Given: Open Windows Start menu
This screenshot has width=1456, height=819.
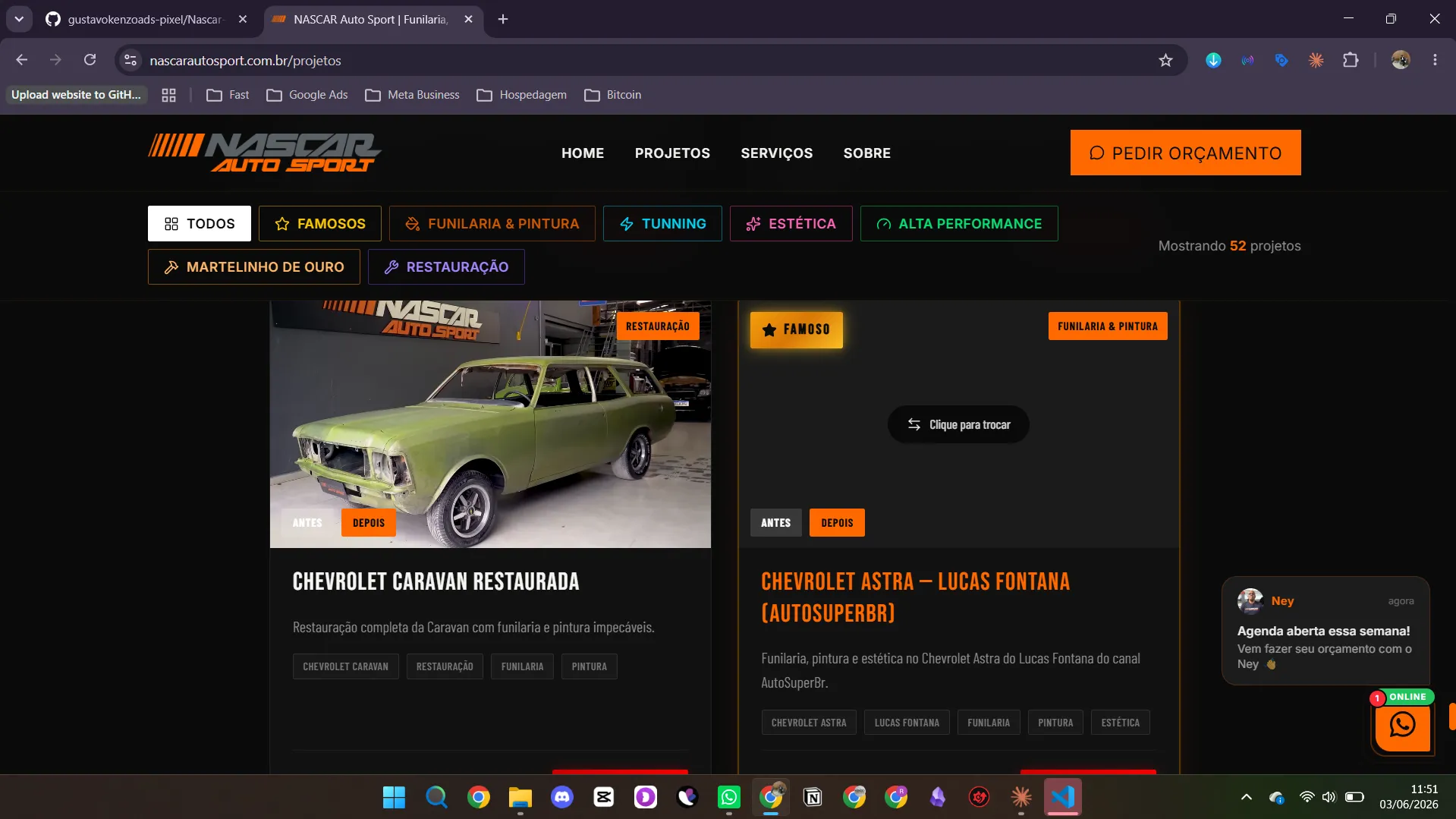Looking at the screenshot, I should click(x=394, y=797).
